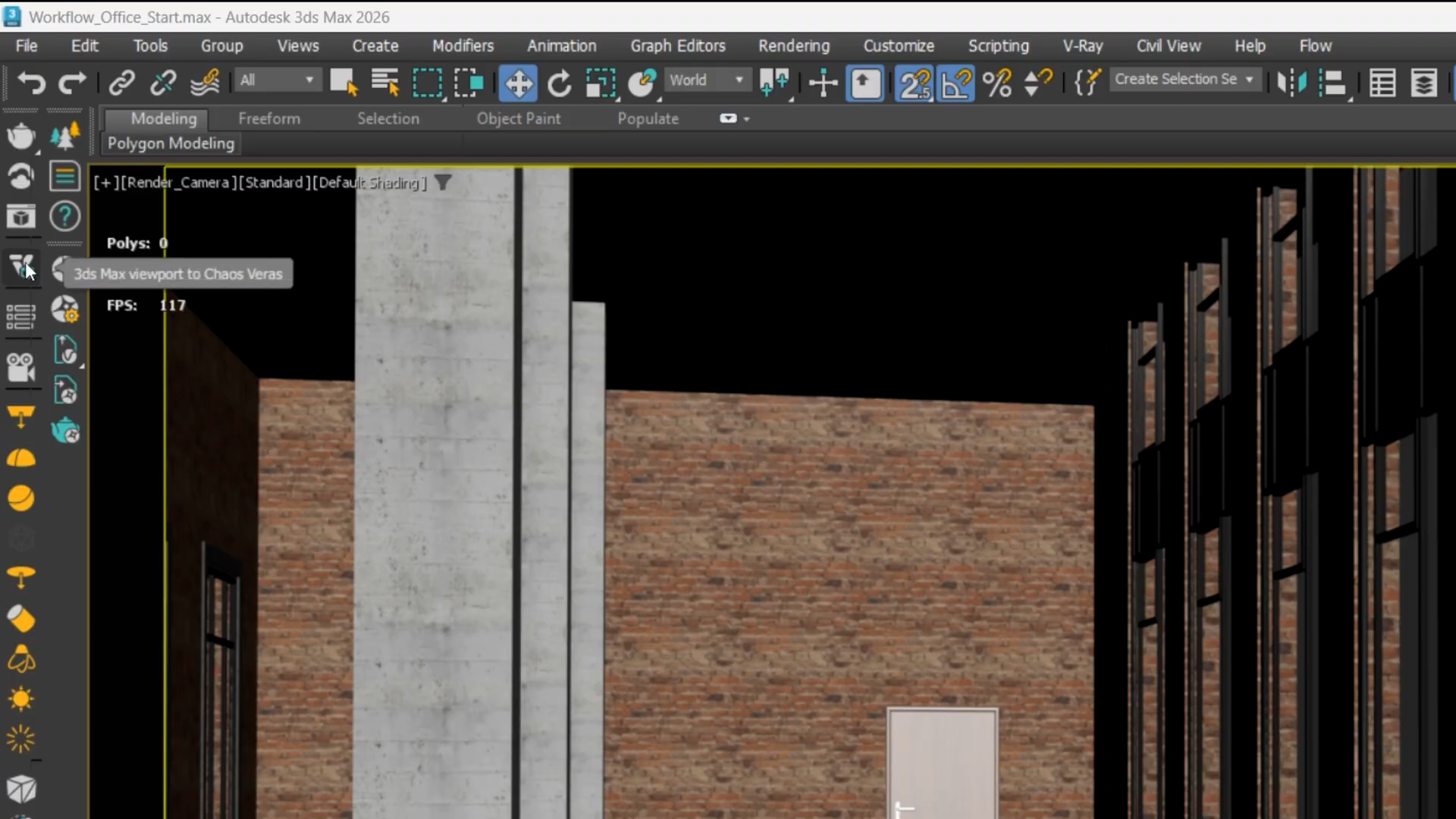Click Edit Named Selection Sets icon

pos(1087,82)
